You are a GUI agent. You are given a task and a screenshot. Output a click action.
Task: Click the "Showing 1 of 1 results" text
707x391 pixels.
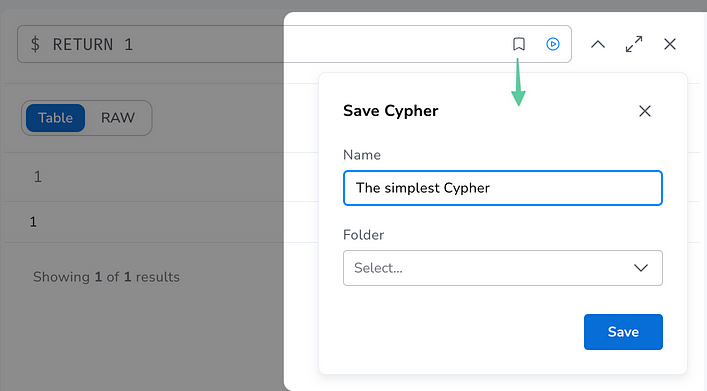tap(106, 277)
